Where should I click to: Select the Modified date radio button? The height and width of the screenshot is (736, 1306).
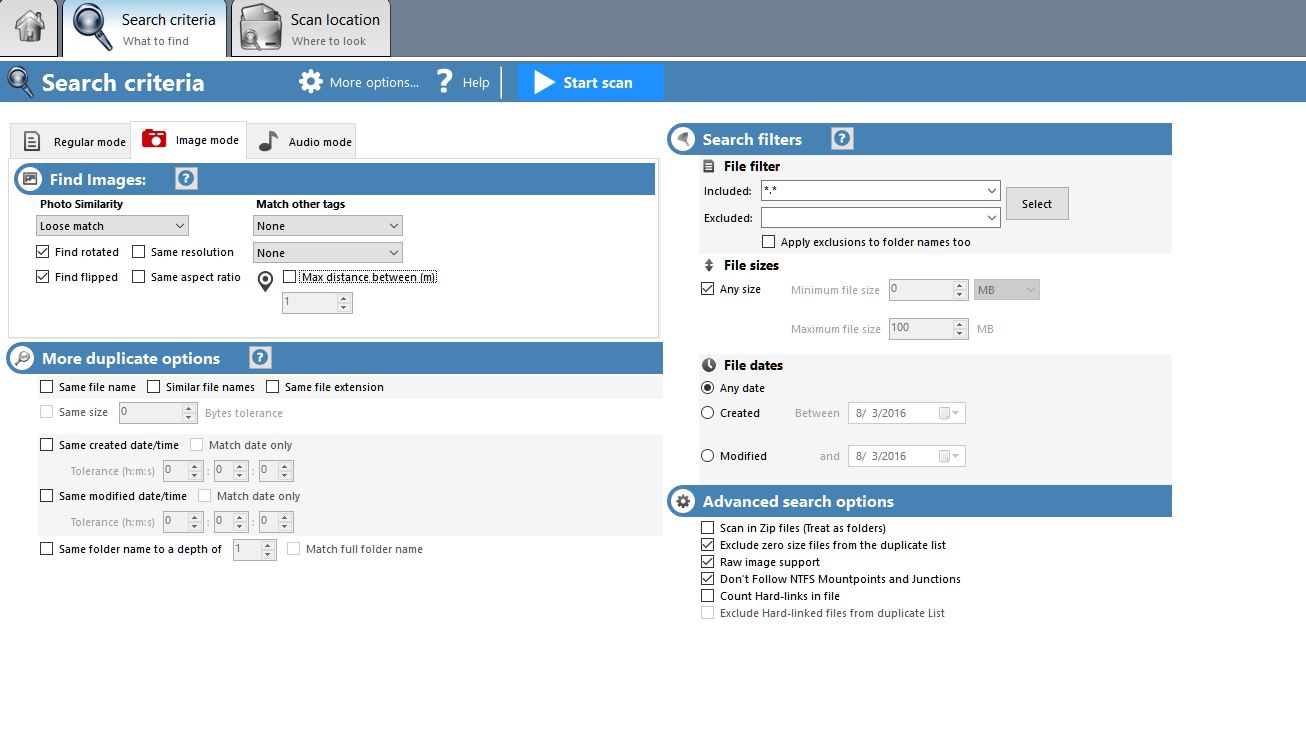(x=708, y=456)
